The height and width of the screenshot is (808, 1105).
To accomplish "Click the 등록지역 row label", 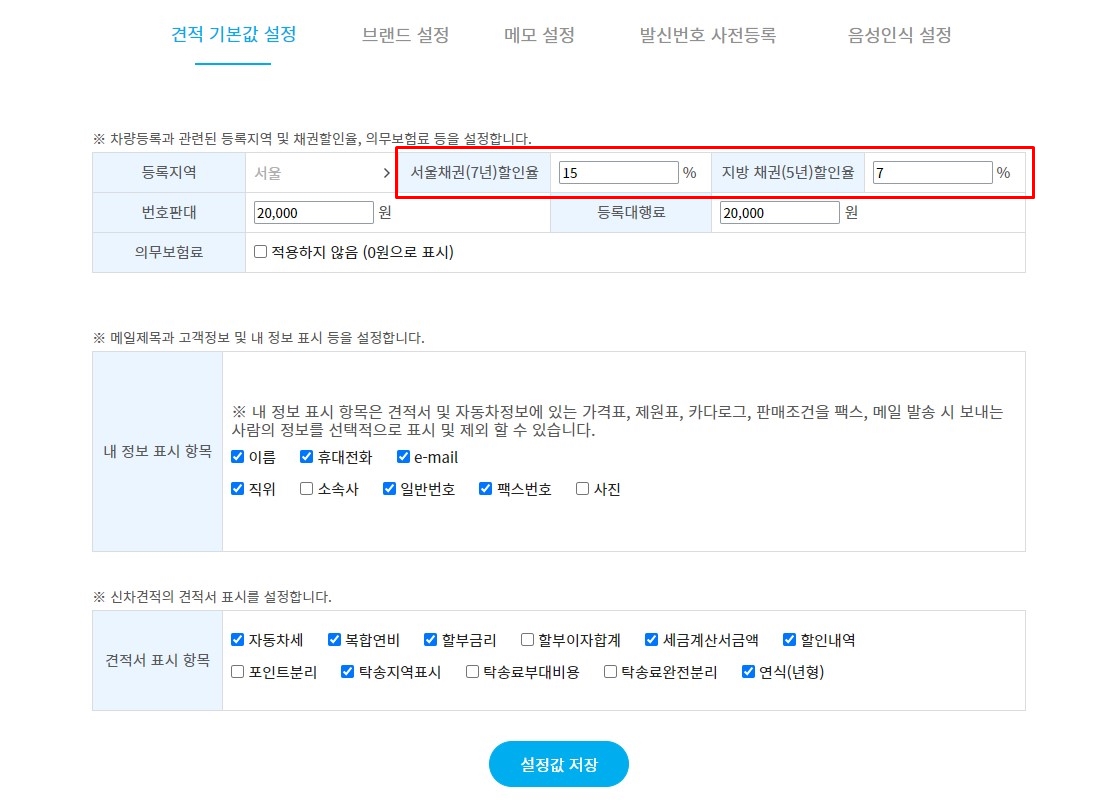I will point(169,172).
